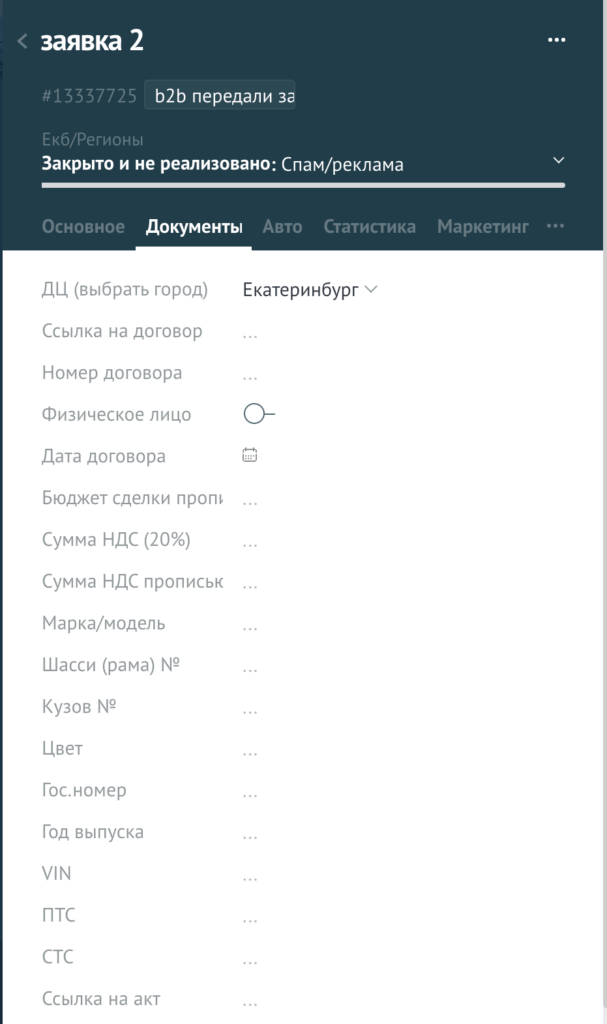Click the b2b передали tag

pyautogui.click(x=224, y=96)
